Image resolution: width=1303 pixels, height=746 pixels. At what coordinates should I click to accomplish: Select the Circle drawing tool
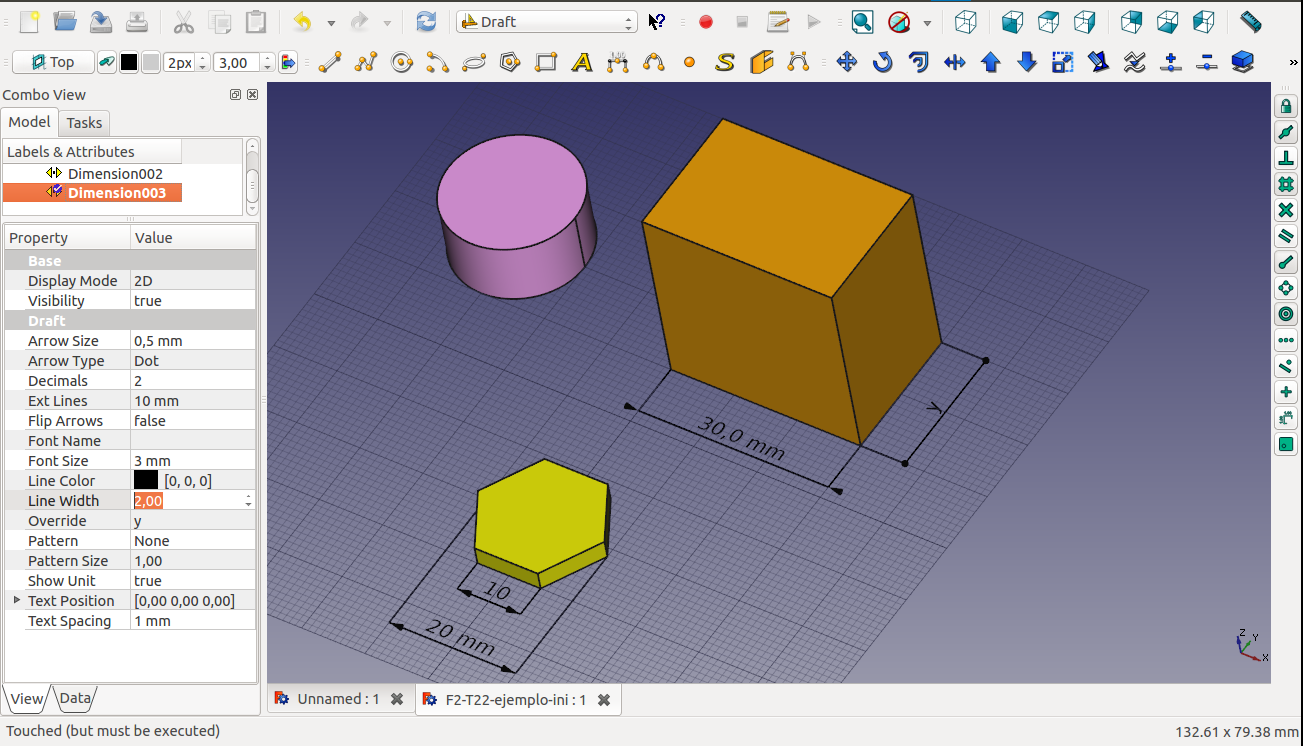click(402, 63)
